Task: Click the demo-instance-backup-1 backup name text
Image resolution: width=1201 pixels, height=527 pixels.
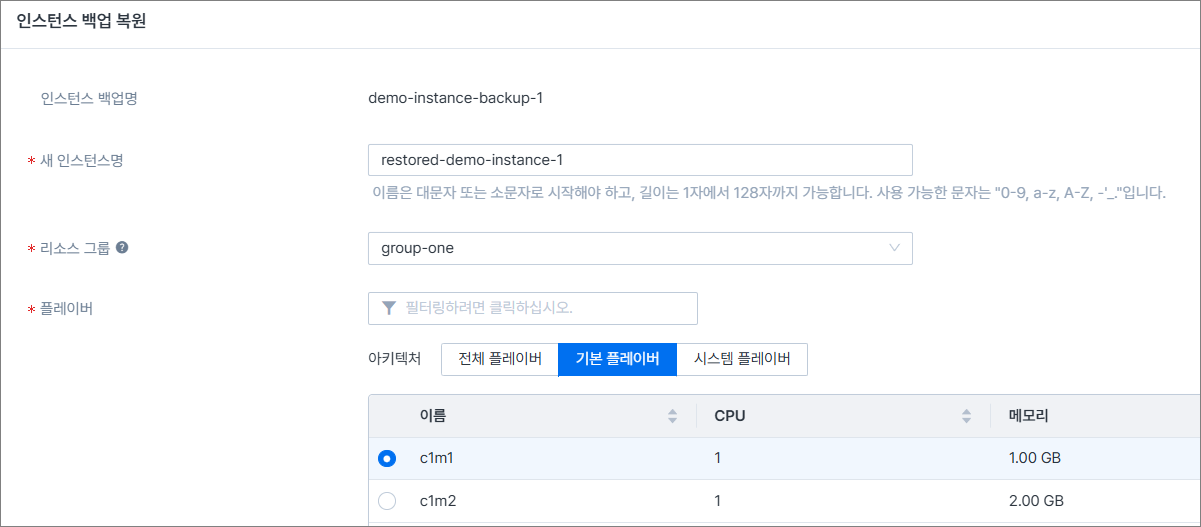Action: pos(455,98)
